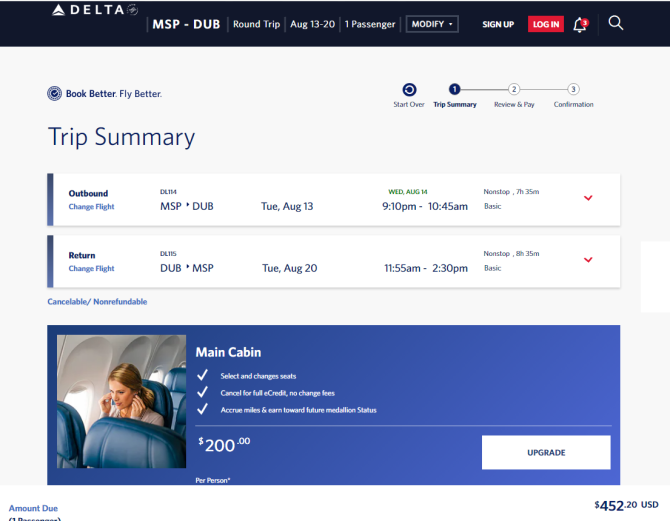Change the Outbound flight link
Image resolution: width=670 pixels, height=521 pixels.
click(x=91, y=207)
